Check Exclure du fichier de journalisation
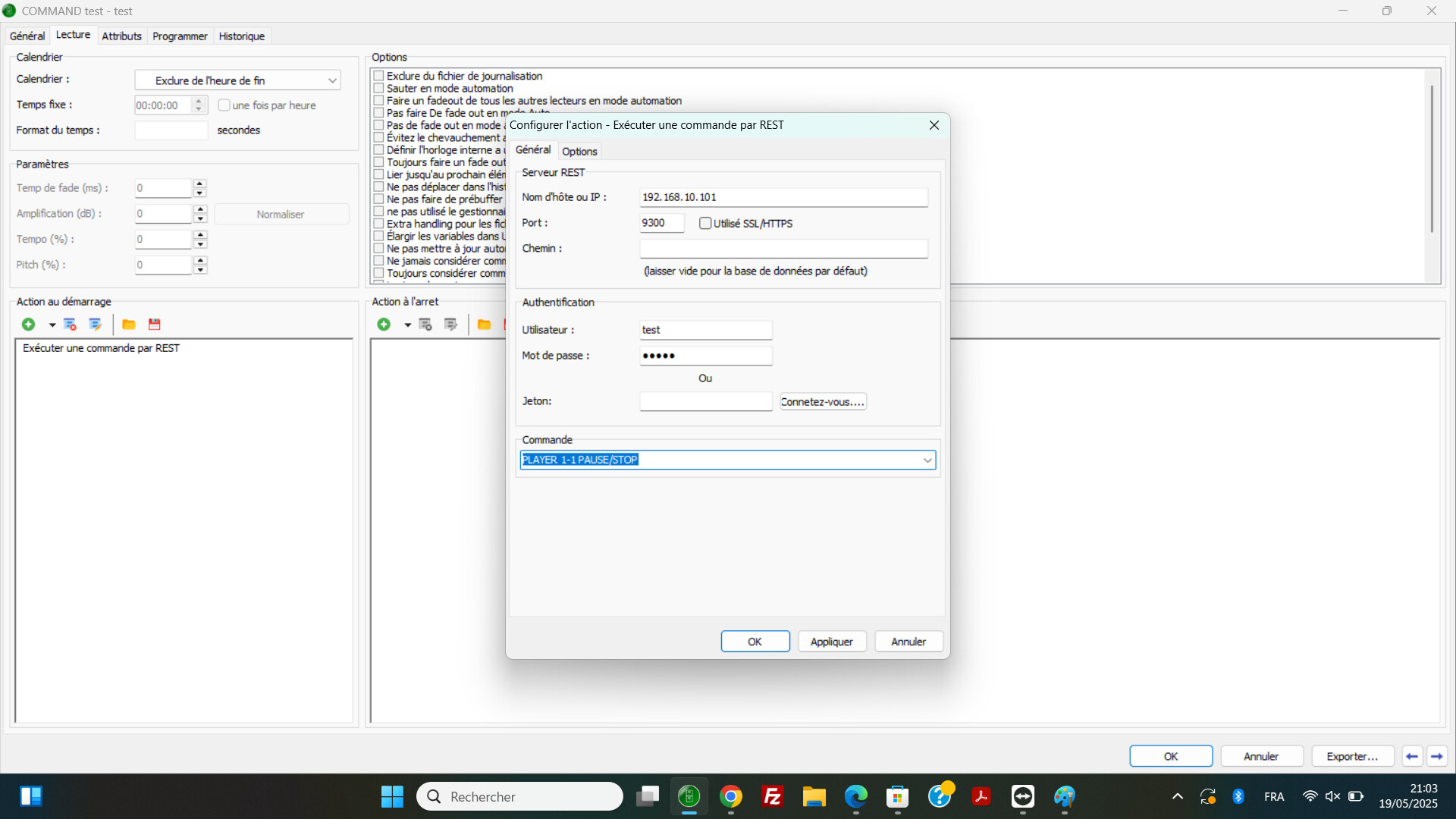 (378, 76)
